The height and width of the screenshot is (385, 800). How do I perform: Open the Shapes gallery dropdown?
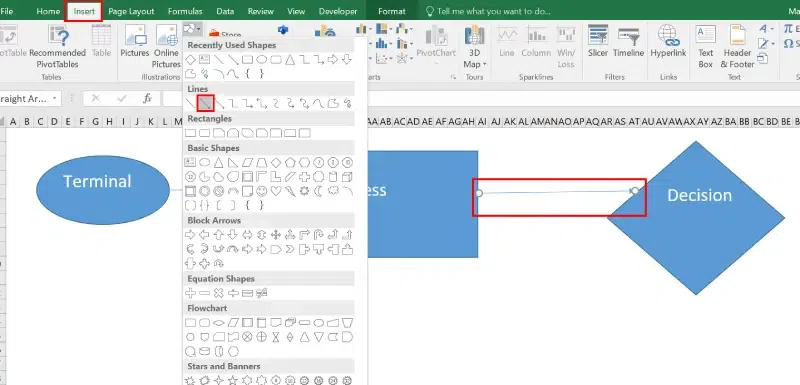click(193, 29)
